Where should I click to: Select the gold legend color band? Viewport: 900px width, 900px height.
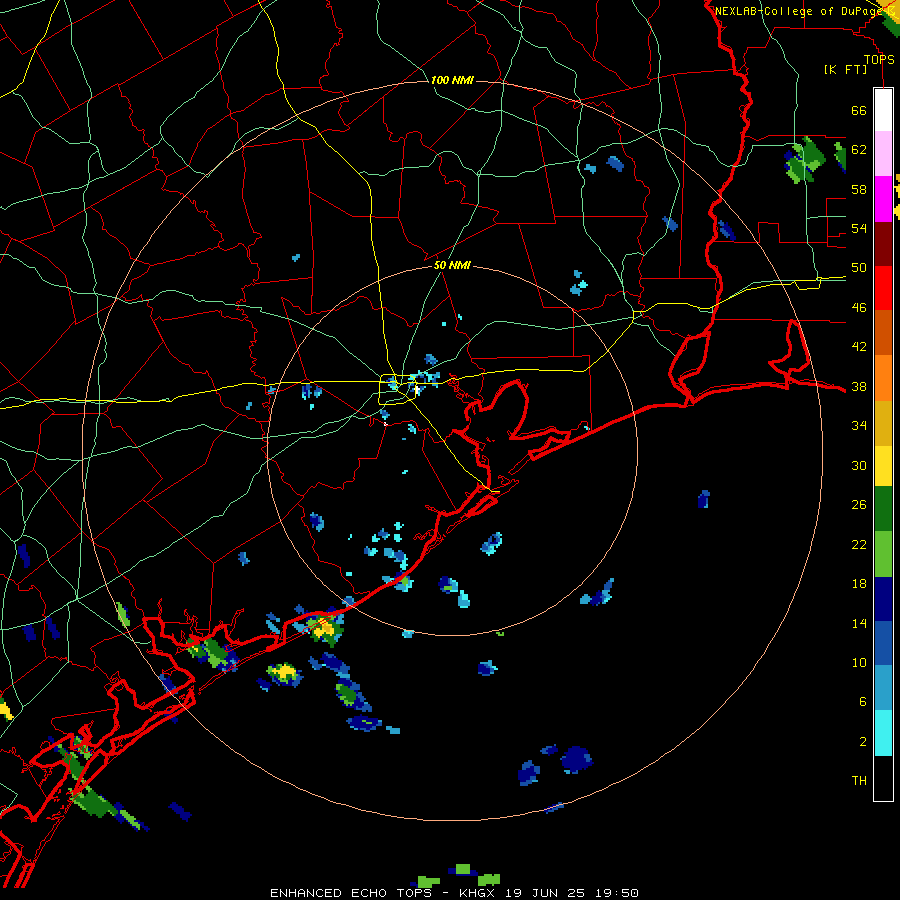click(x=883, y=423)
